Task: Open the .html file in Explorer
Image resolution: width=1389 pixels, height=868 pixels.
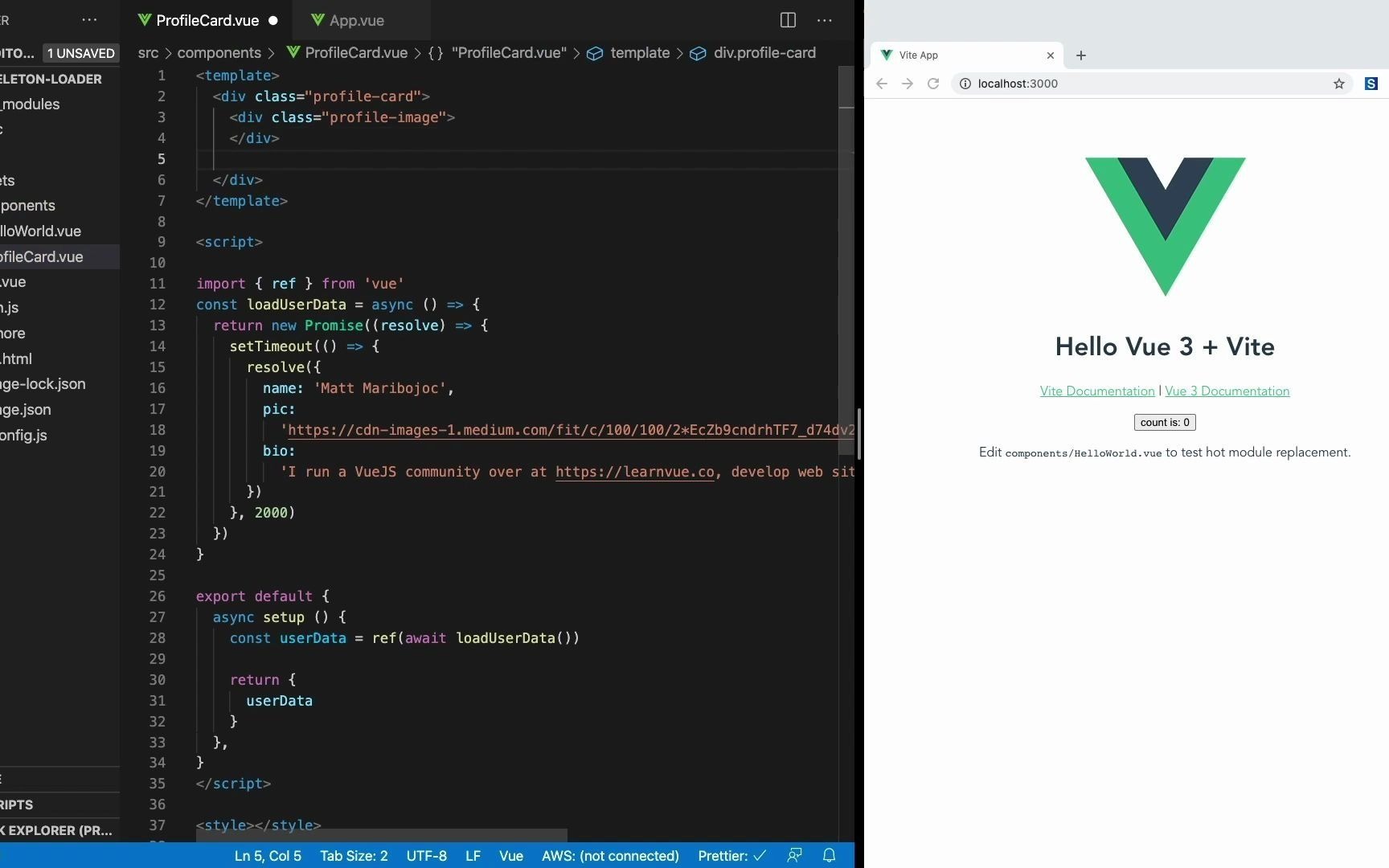Action: tap(59, 358)
